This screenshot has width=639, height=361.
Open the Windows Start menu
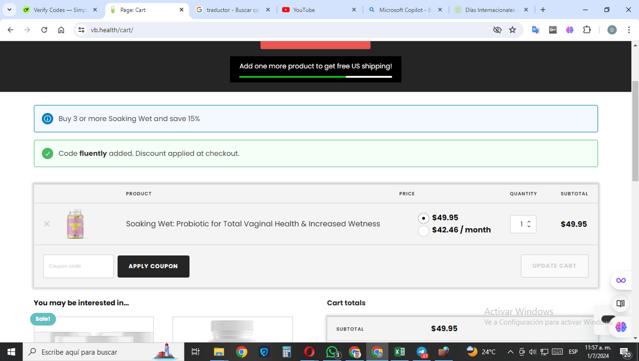coord(11,352)
